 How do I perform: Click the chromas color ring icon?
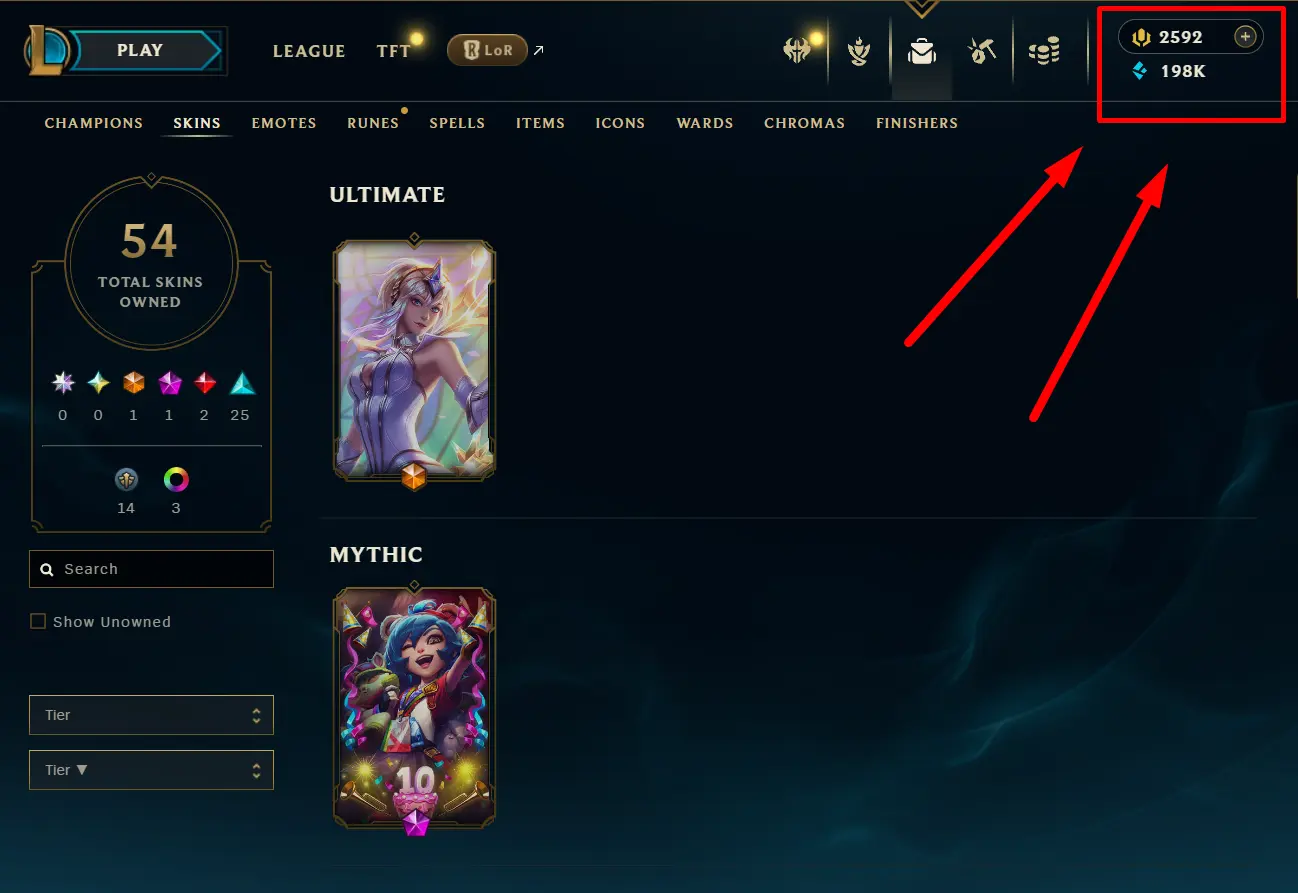(x=176, y=480)
